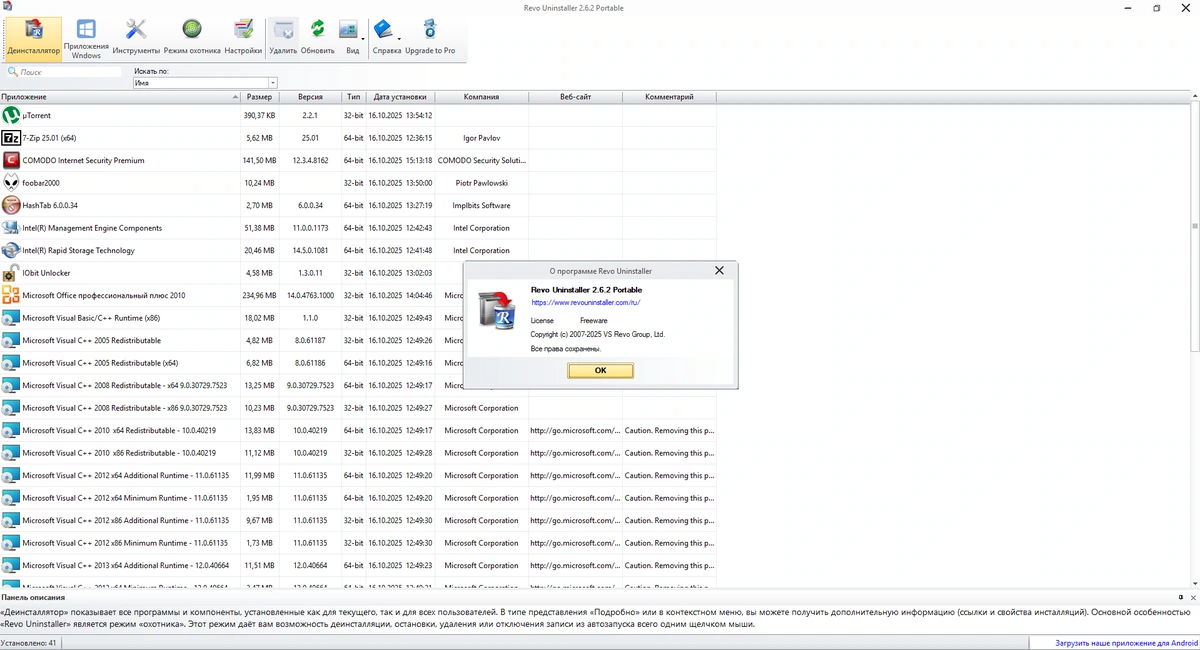
Task: Select Visual C++ 2013 x64 Additional Runtime icon
Action: point(11,565)
